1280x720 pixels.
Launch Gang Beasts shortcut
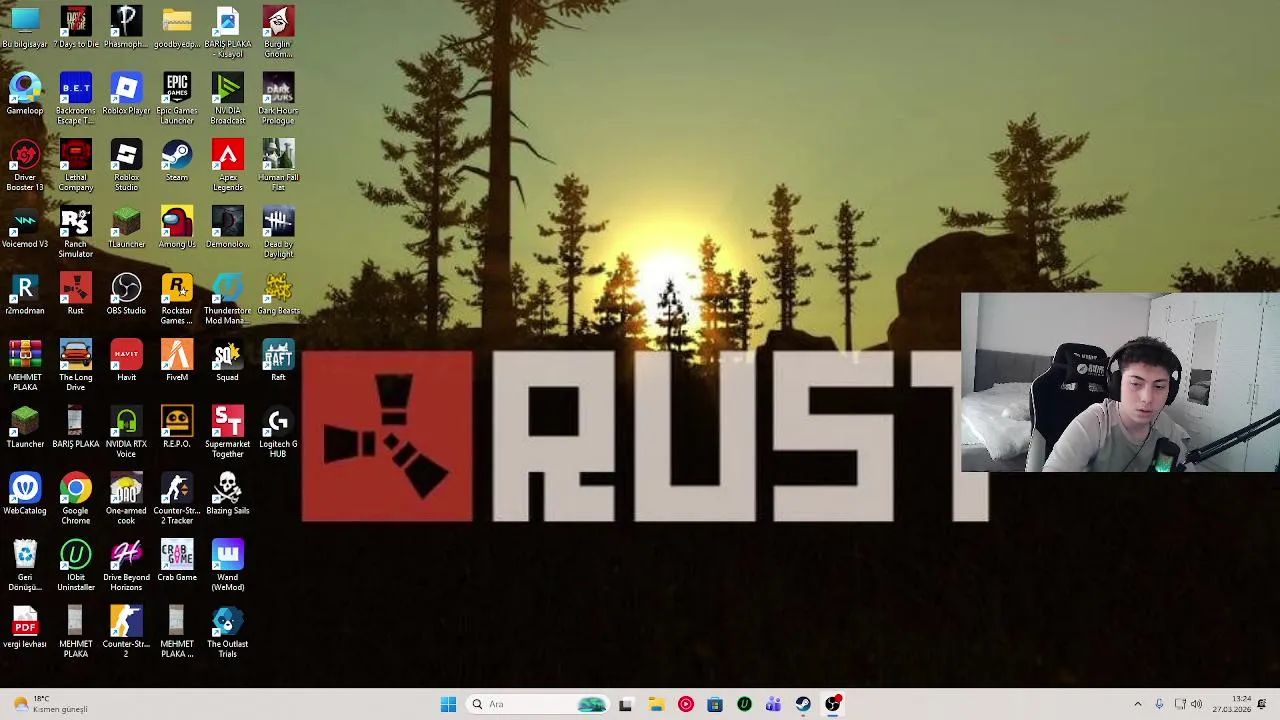coord(278,294)
